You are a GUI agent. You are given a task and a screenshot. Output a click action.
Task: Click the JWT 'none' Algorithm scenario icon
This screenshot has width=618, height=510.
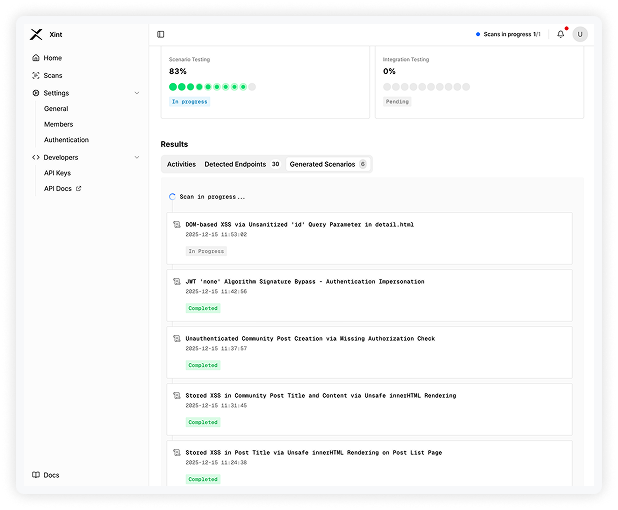point(177,281)
